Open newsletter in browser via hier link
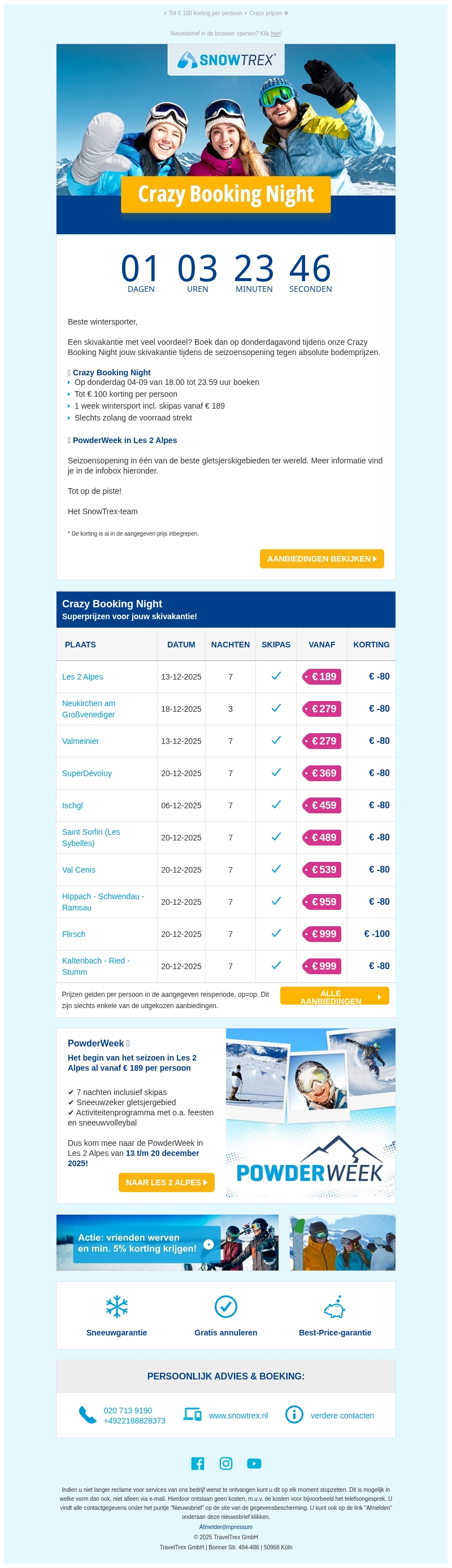 click(275, 34)
